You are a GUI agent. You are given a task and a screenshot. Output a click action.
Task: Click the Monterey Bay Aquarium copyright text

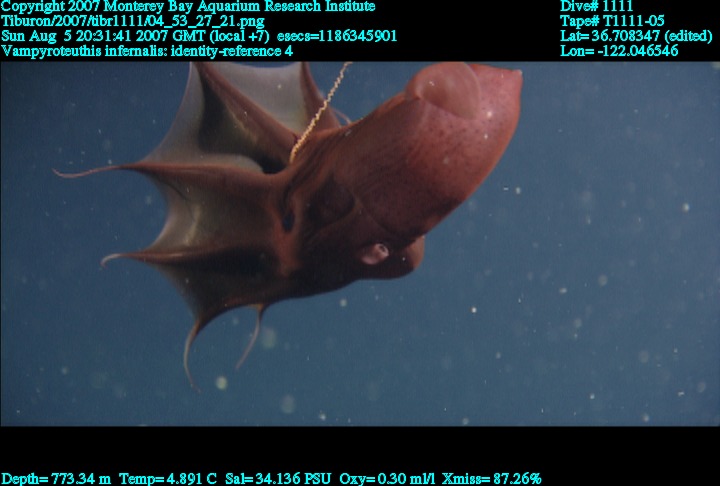point(189,7)
